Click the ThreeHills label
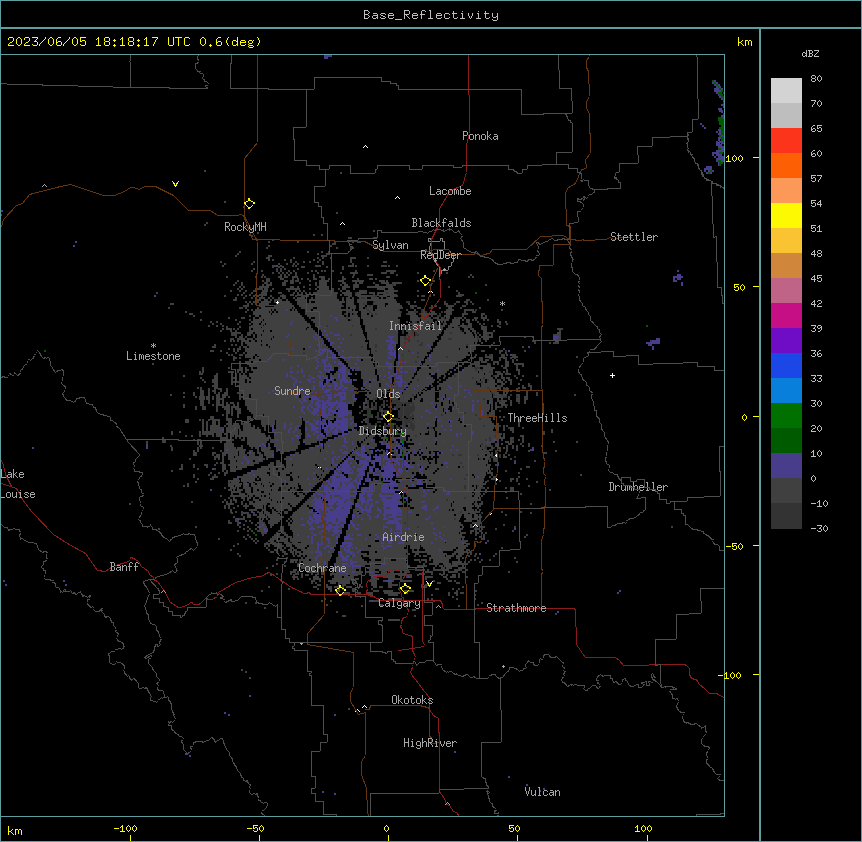862x842 pixels. point(537,418)
